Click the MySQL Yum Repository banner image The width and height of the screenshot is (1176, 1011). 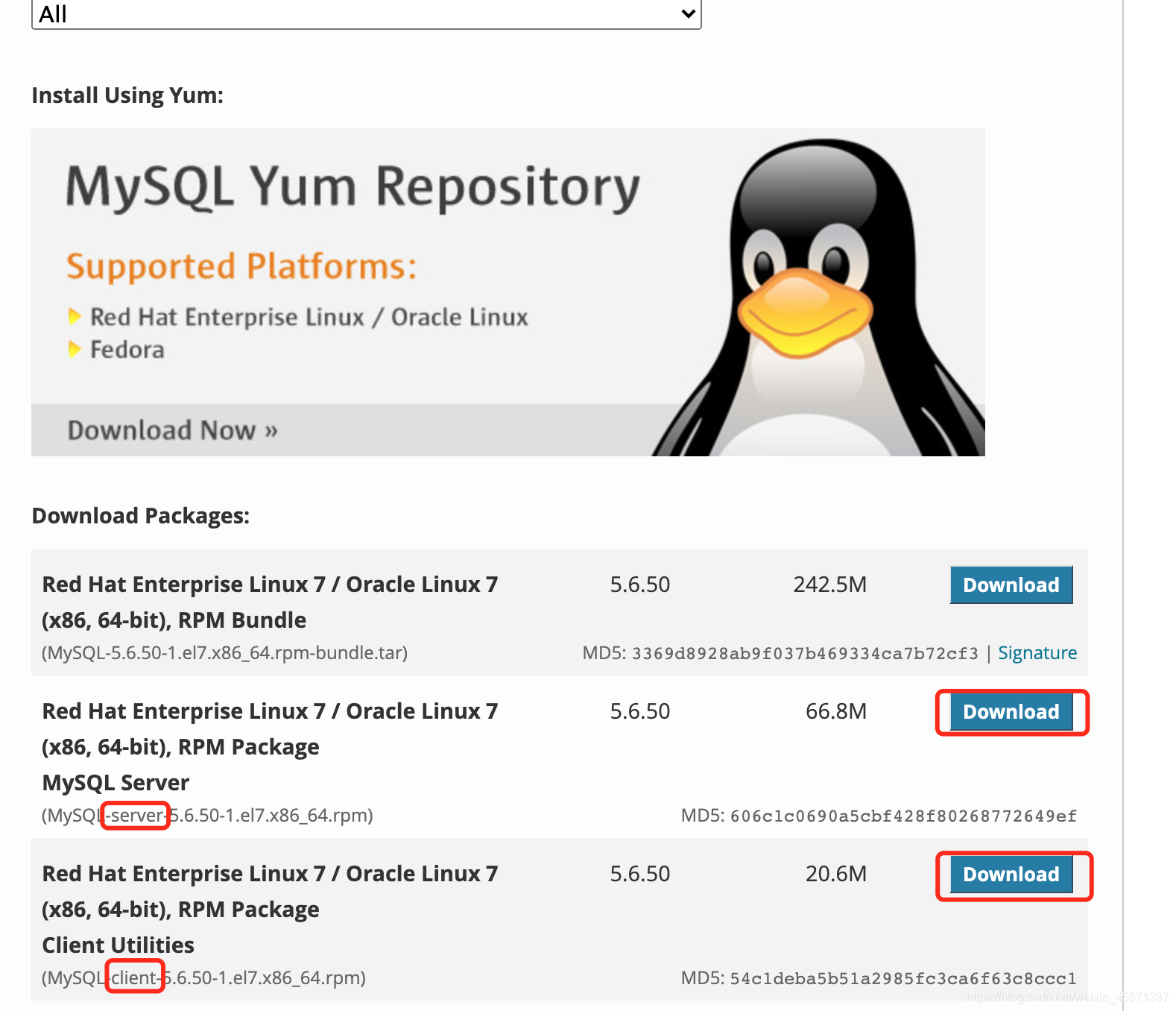508,292
